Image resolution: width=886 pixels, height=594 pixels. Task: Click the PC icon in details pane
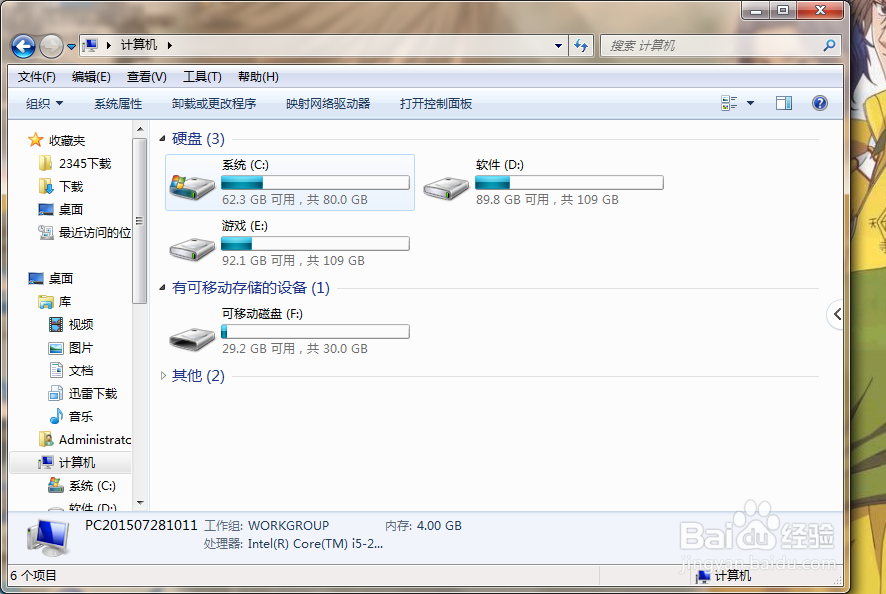(48, 537)
